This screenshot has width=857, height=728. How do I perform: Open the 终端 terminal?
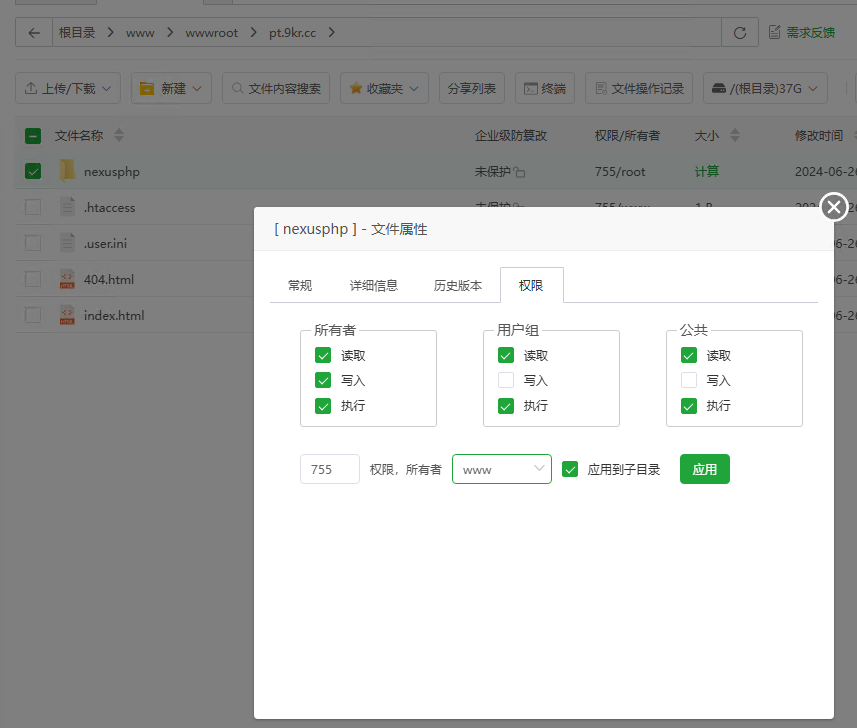pos(545,88)
